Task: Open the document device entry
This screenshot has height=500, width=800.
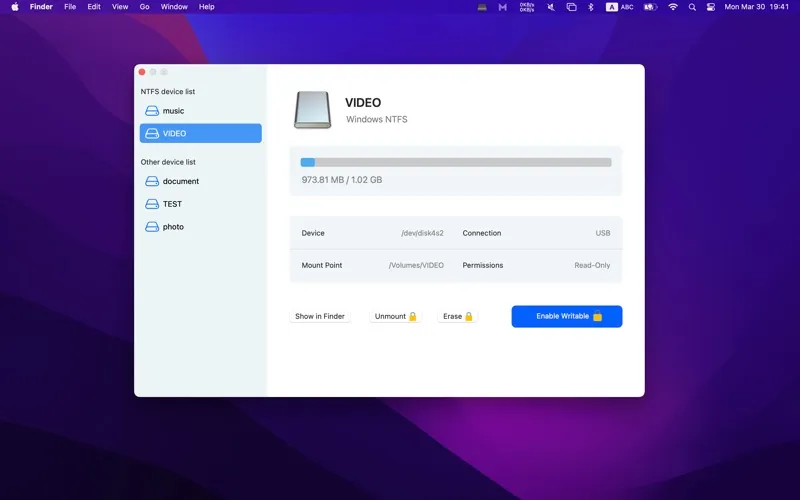Action: click(201, 181)
